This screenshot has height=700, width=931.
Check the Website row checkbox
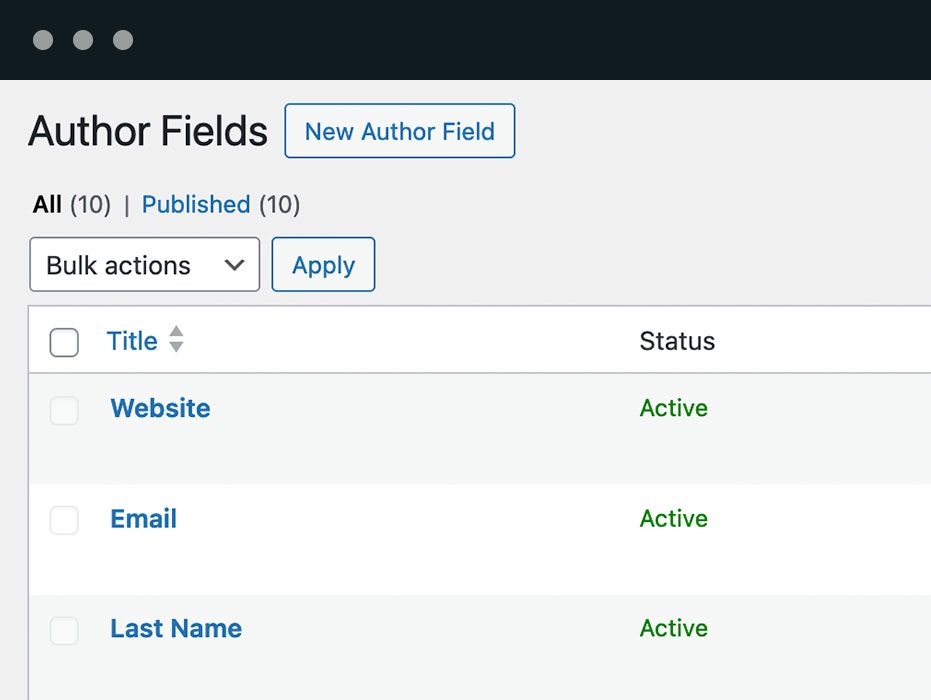(x=63, y=409)
